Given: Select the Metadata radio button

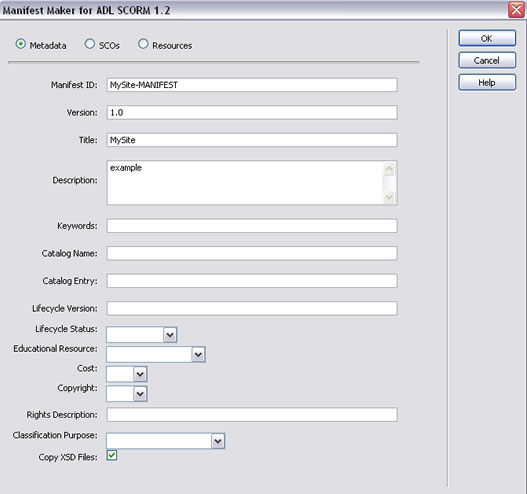Looking at the screenshot, I should [x=21, y=44].
